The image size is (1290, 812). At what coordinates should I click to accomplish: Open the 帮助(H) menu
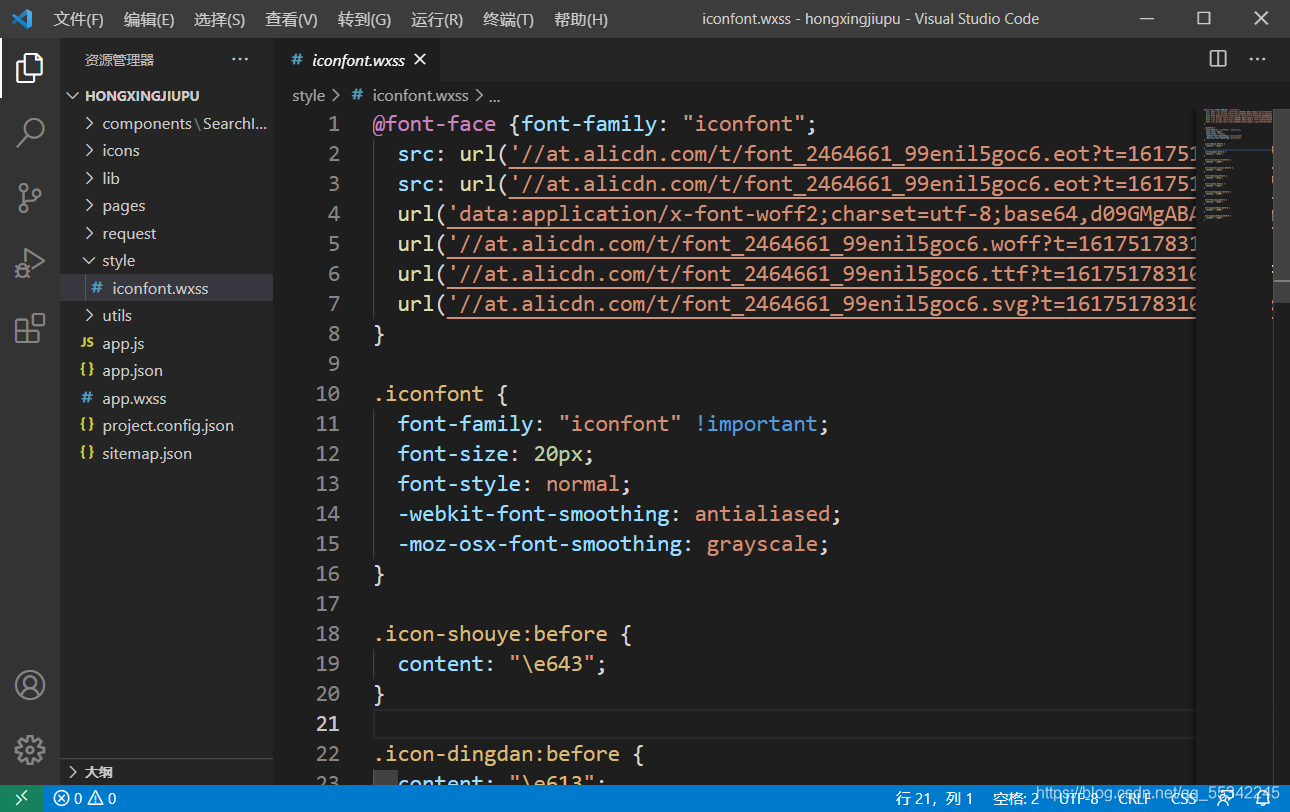(x=580, y=19)
